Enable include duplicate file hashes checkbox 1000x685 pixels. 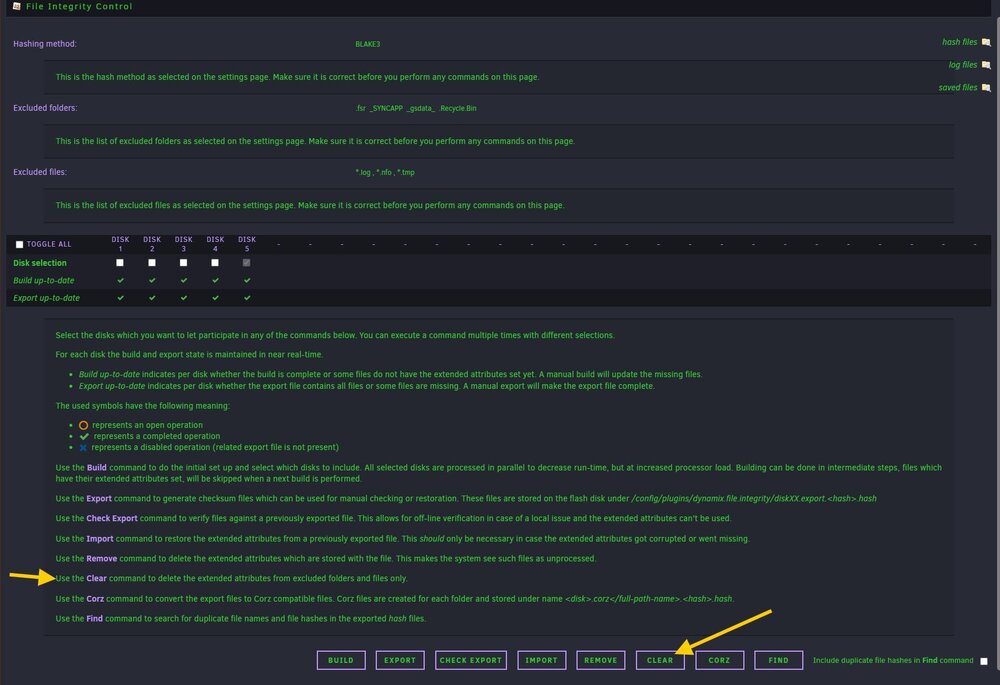(983, 661)
